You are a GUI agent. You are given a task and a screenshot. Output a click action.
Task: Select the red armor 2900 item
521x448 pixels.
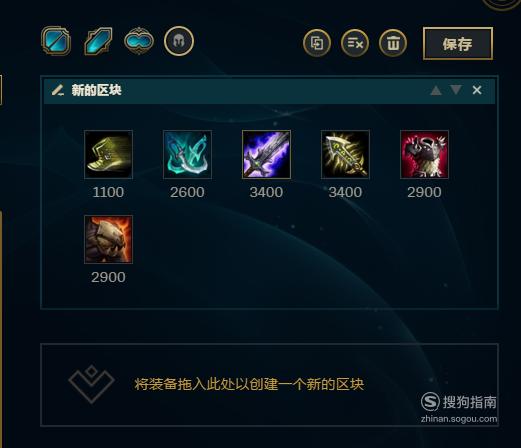[424, 154]
